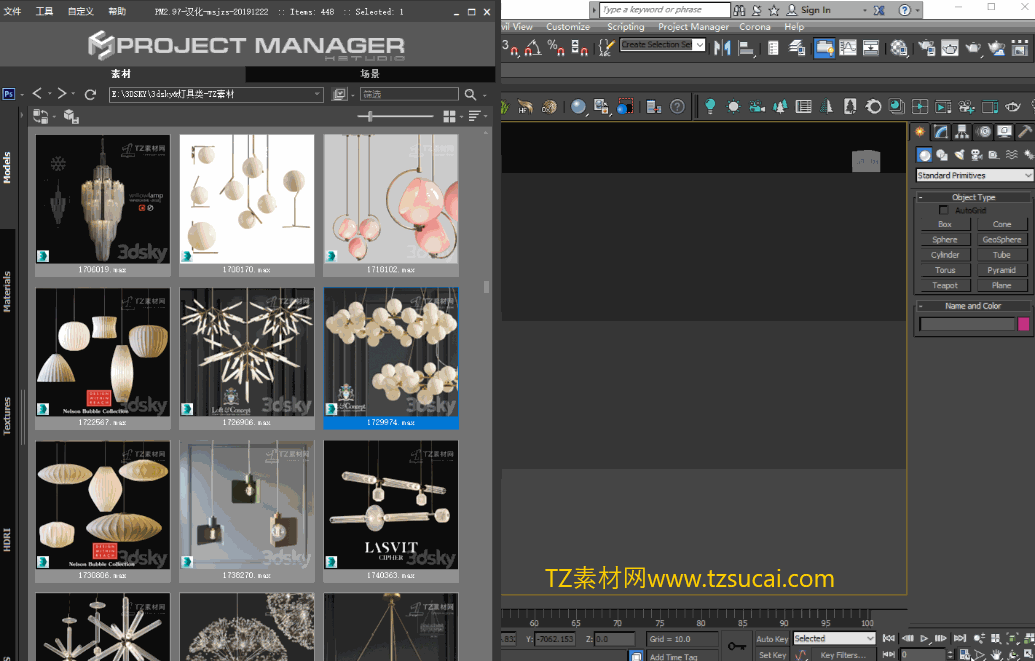This screenshot has height=661, width=1035.
Task: Click the 筛选 filter input field
Action: click(409, 94)
